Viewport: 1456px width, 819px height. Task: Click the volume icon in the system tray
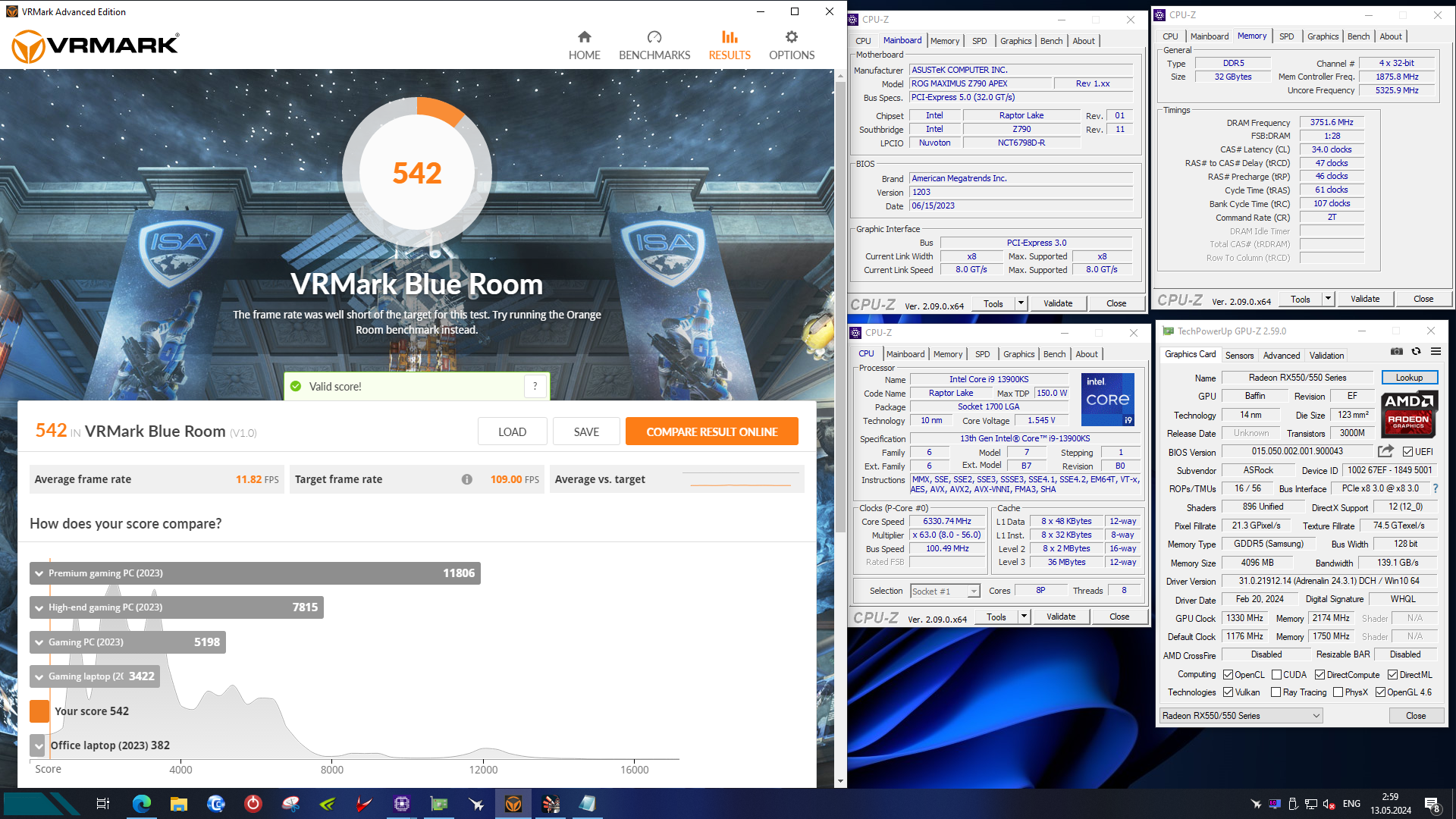pyautogui.click(x=1329, y=804)
